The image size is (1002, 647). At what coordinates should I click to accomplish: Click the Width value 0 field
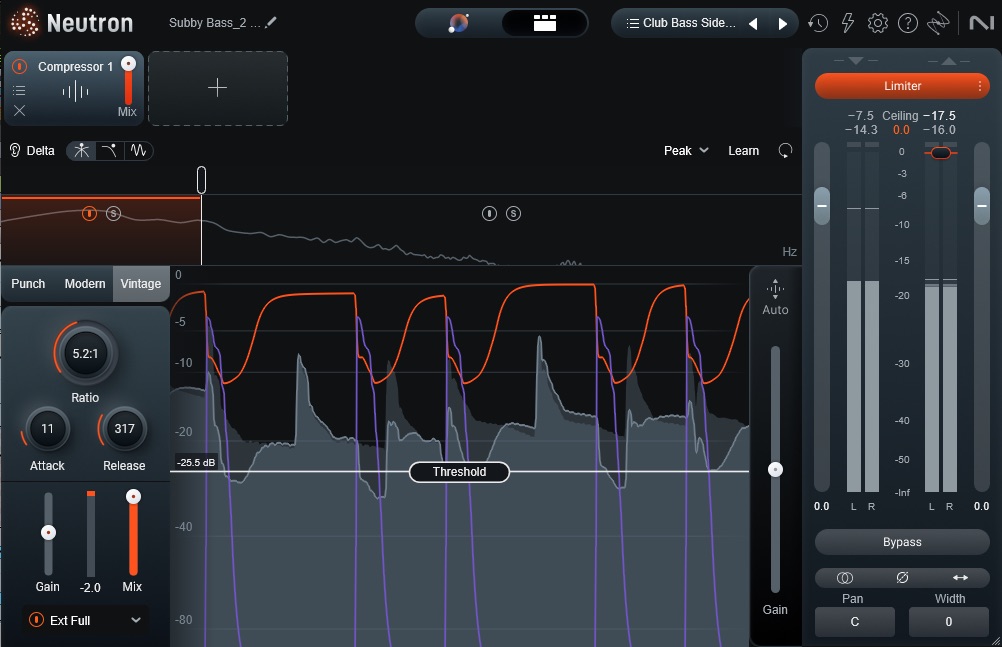tap(948, 621)
